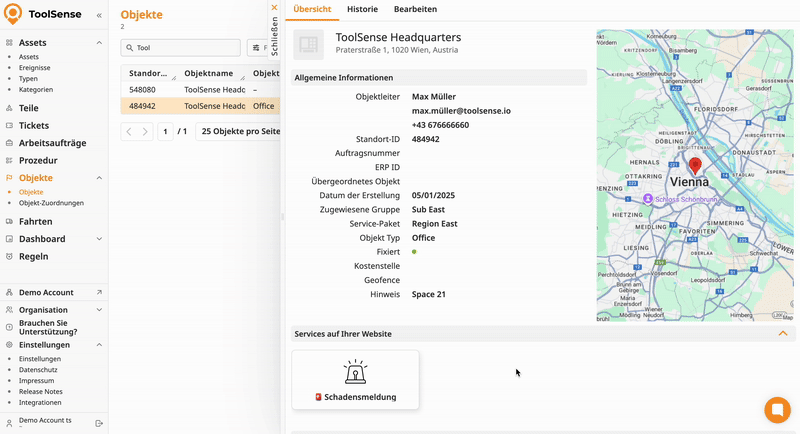This screenshot has width=800, height=434.
Task: Click the Teile icon in sidebar
Action: (9, 108)
